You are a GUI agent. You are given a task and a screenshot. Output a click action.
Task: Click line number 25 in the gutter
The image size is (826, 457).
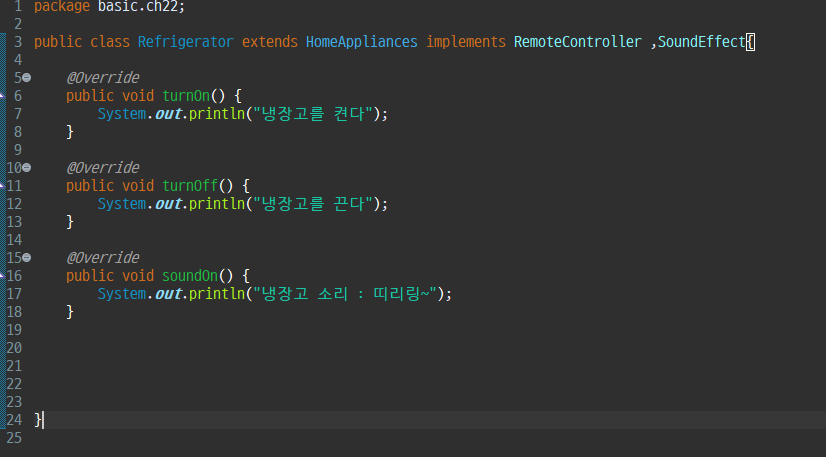[14, 438]
